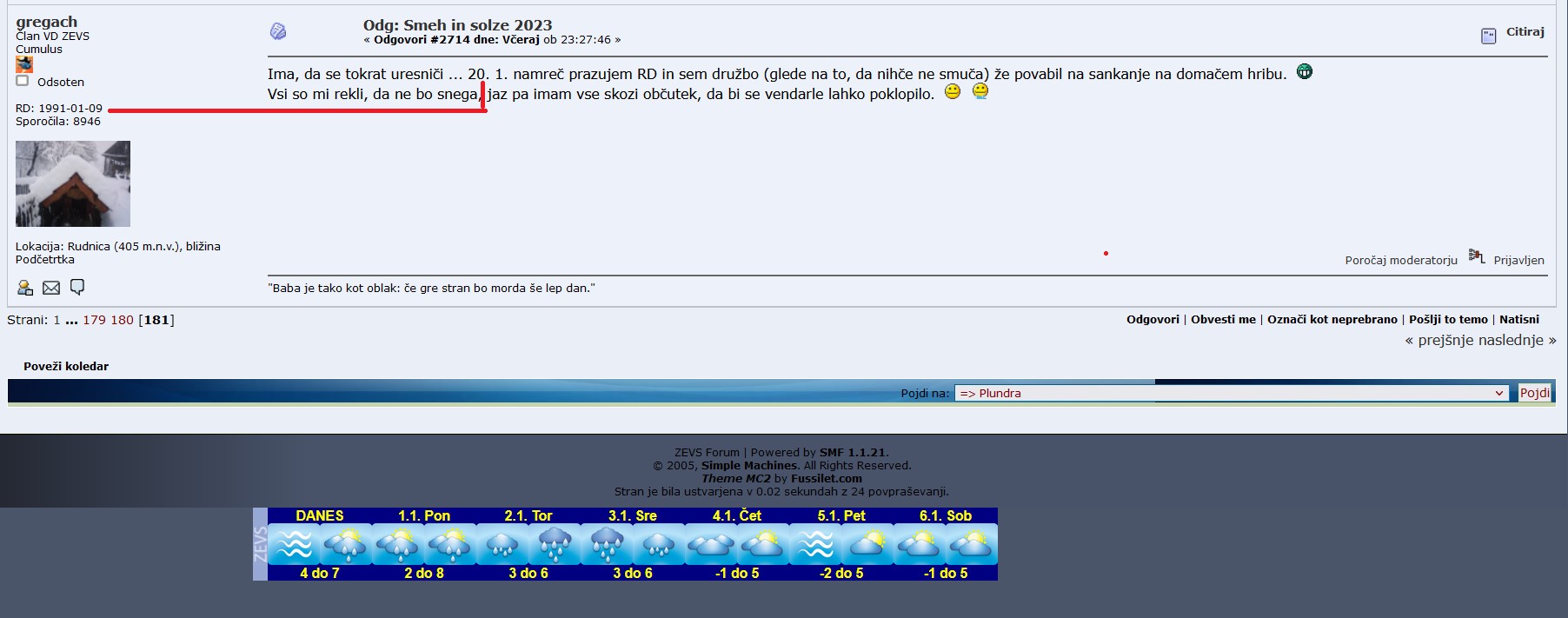Screen dimensions: 1568x618
Task: Open page 180 of the thread
Action: coord(122,320)
